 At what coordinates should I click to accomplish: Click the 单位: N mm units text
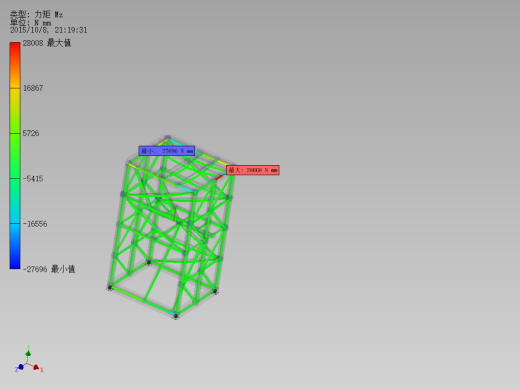click(30, 23)
